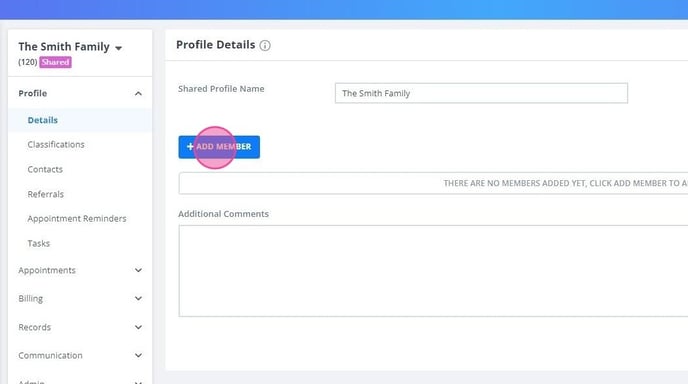Expand the Billing section chevron
This screenshot has height=384, width=688.
[x=138, y=298]
